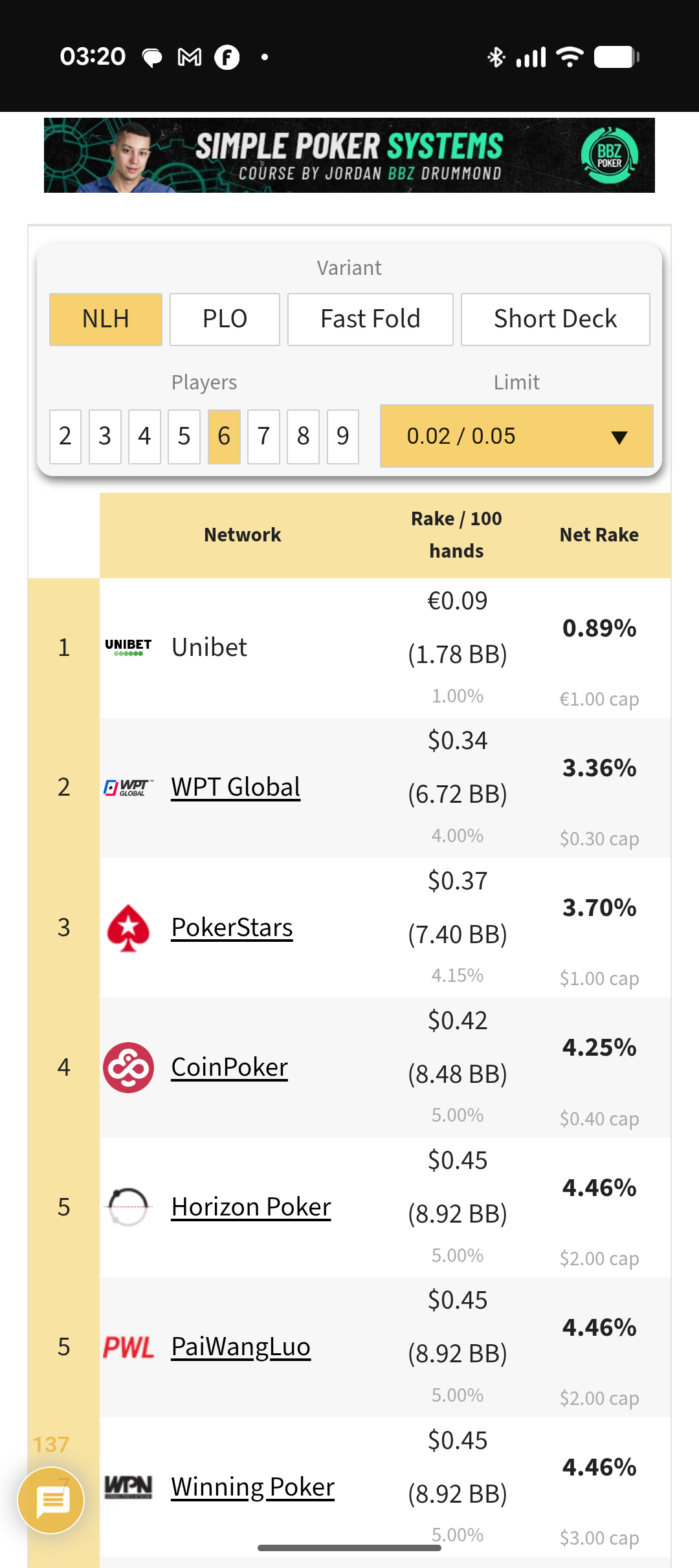Tap the WPN Winning Poker logo

click(x=128, y=1487)
